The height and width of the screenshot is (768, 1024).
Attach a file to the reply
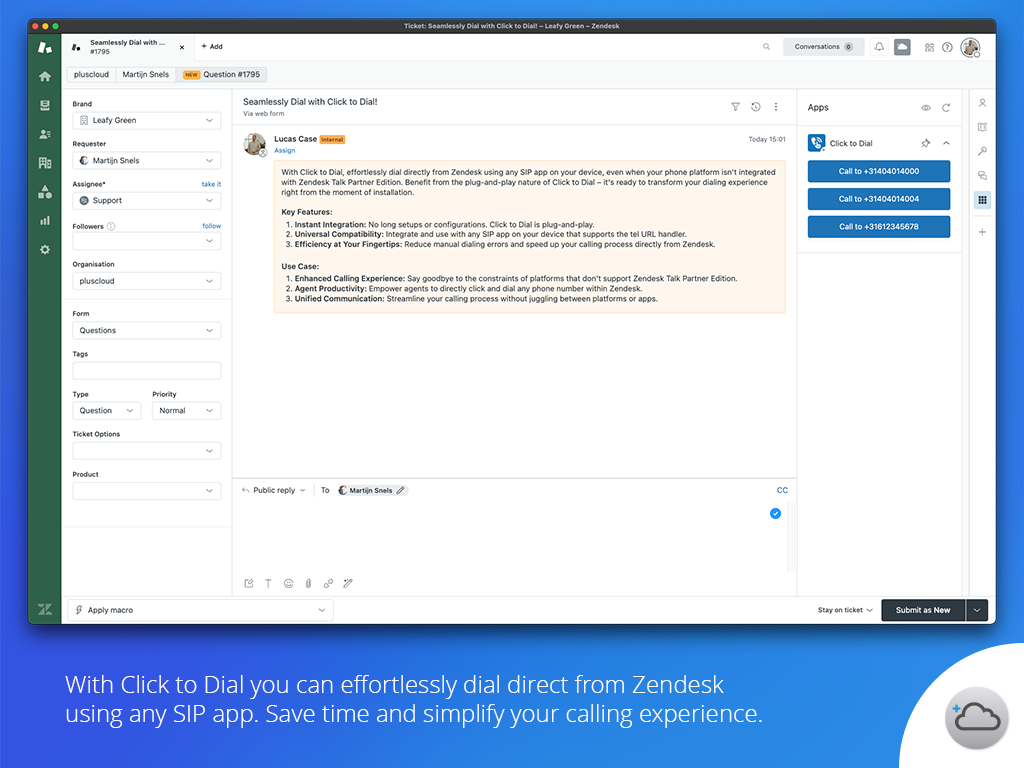point(308,583)
